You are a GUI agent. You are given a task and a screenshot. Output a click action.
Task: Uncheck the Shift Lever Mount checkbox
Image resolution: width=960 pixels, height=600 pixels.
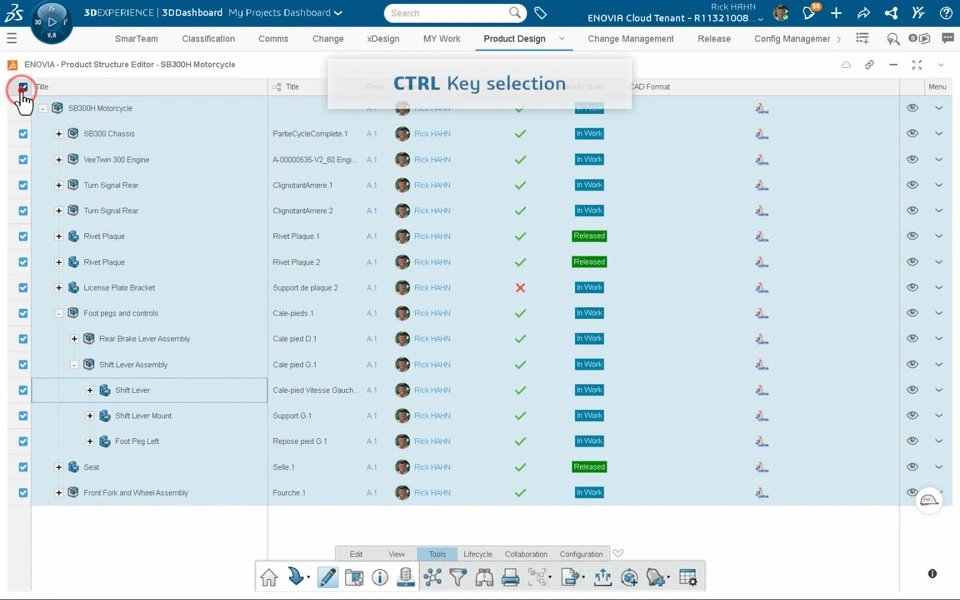[23, 416]
